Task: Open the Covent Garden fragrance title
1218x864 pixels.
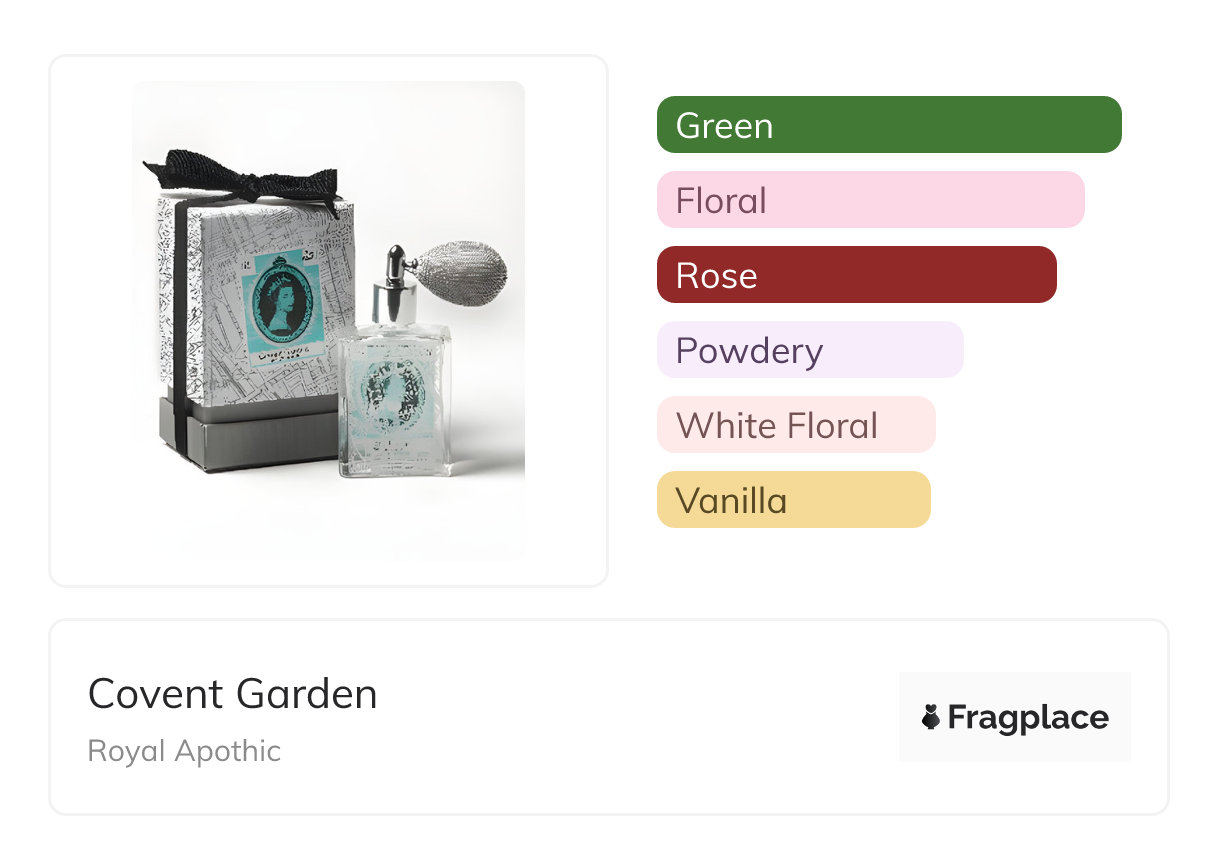Action: click(232, 694)
